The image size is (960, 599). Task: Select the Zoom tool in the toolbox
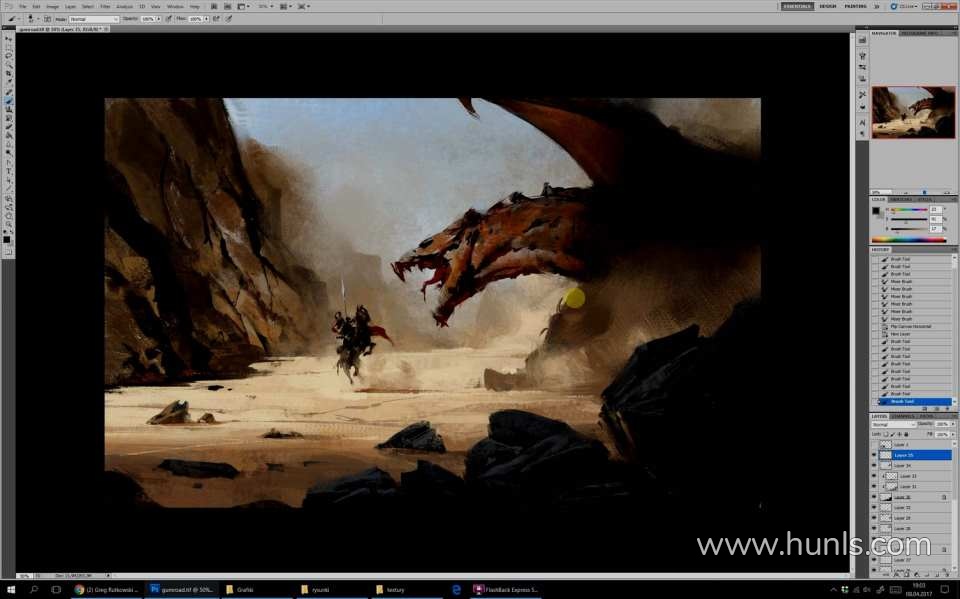[9, 223]
